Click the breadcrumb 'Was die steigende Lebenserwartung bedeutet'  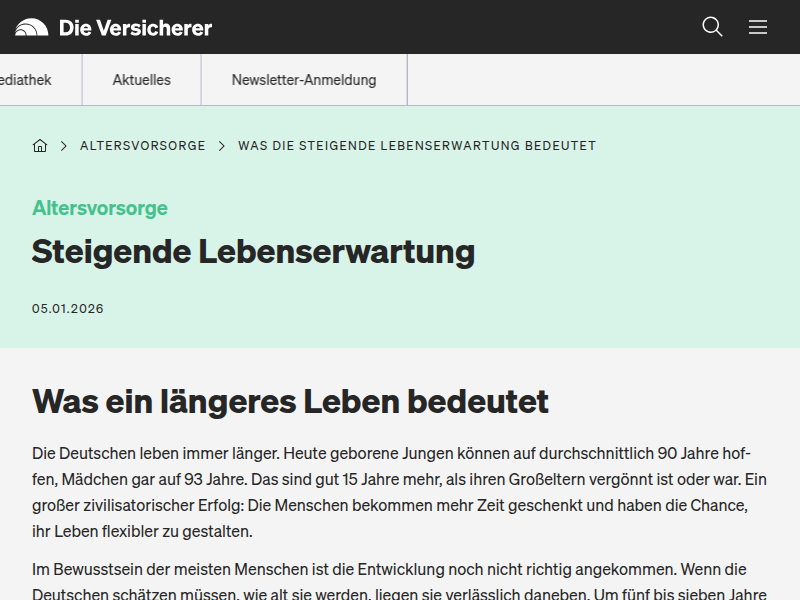tap(416, 145)
